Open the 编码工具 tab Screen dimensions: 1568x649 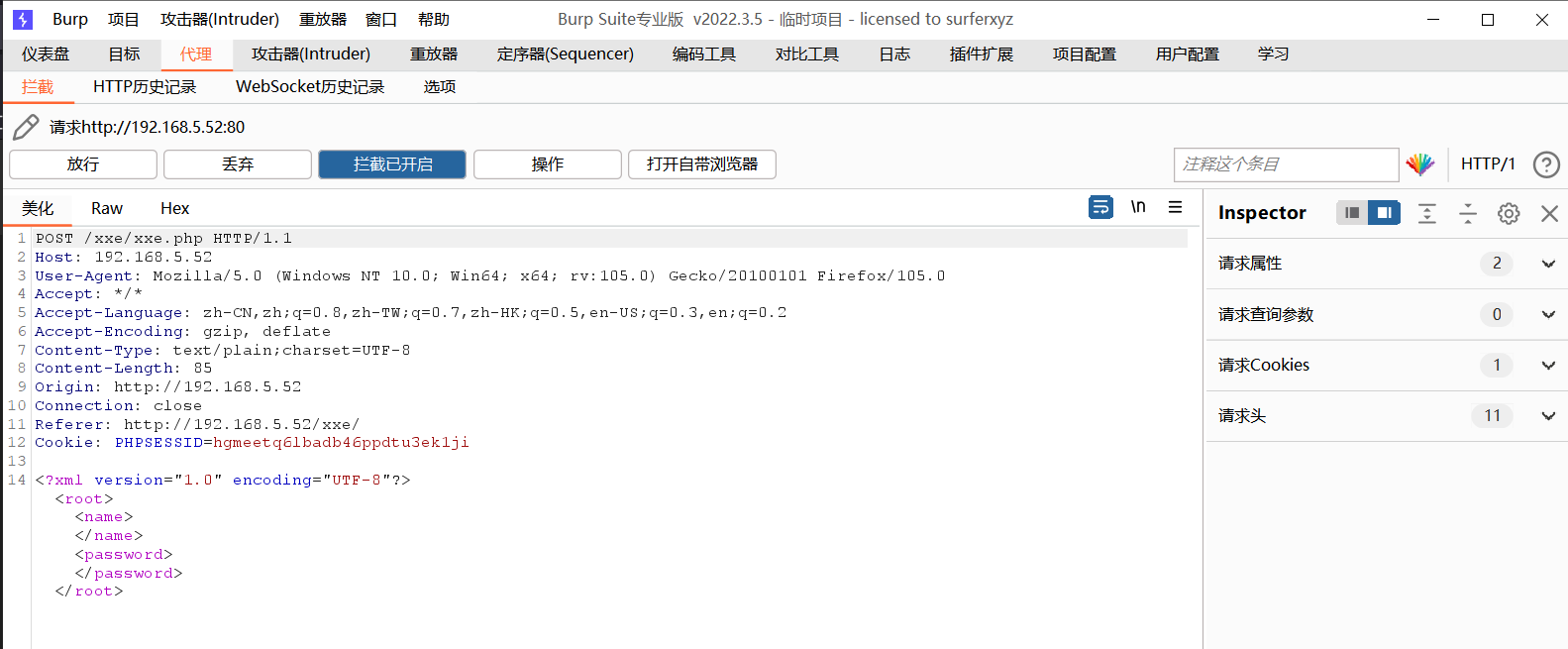point(704,54)
